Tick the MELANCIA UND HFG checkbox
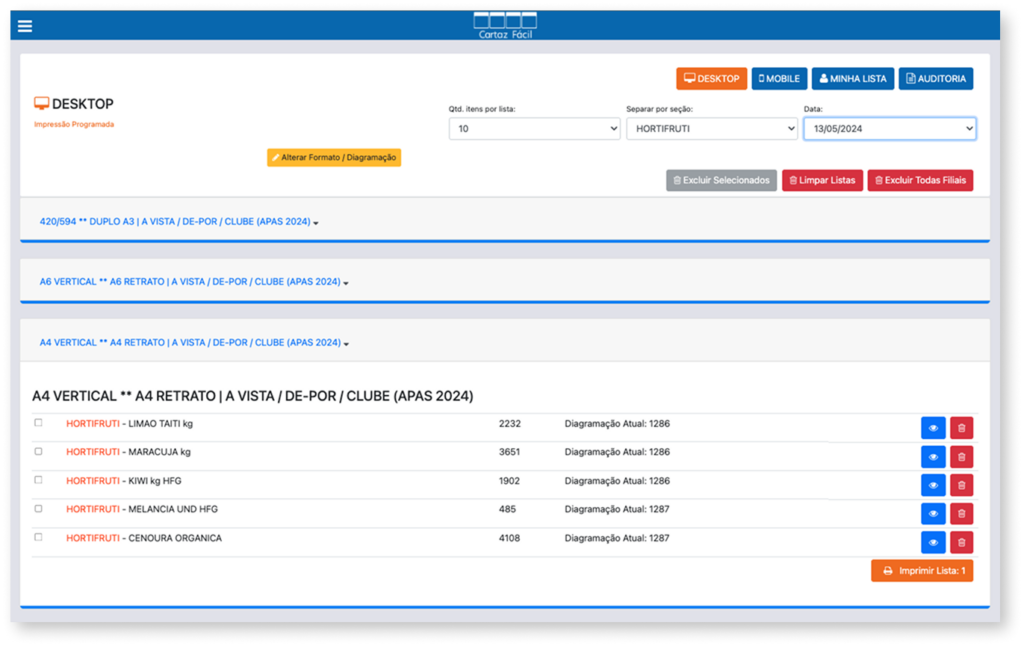Image resolution: width=1024 pixels, height=646 pixels. 39,508
